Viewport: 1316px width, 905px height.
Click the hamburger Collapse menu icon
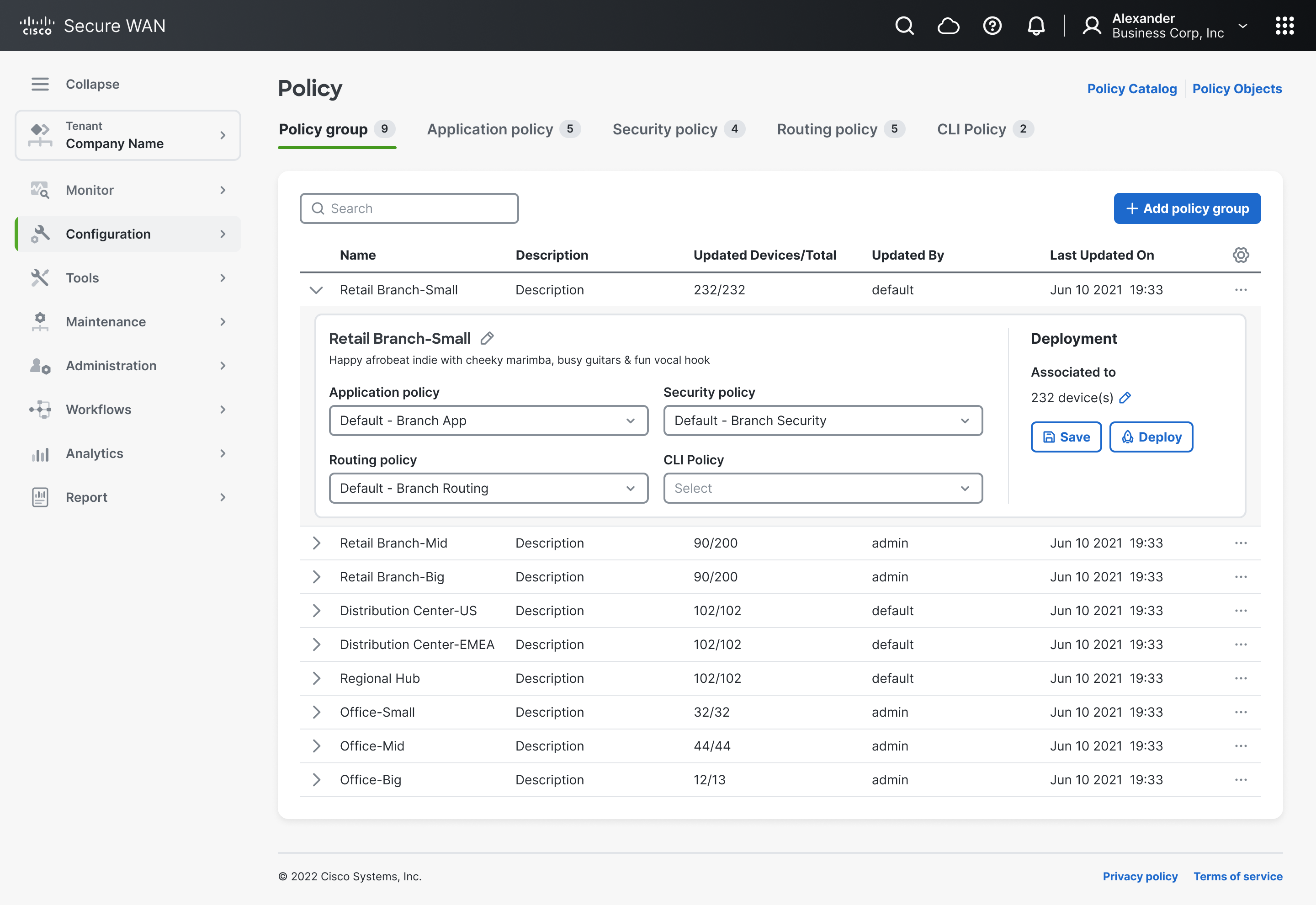40,84
